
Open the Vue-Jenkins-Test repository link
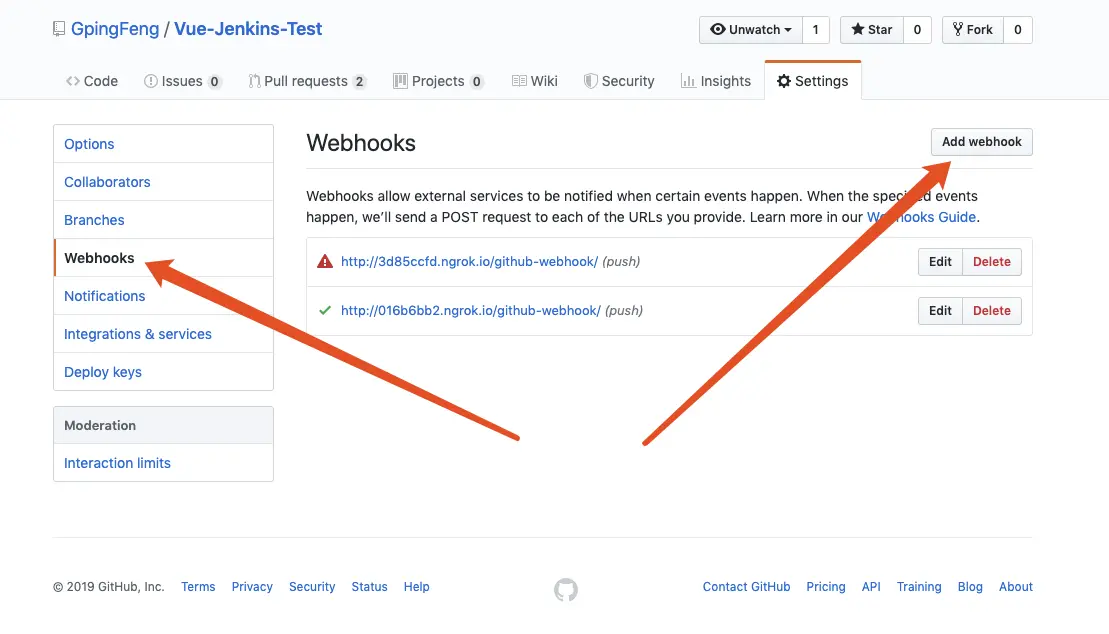pos(248,29)
